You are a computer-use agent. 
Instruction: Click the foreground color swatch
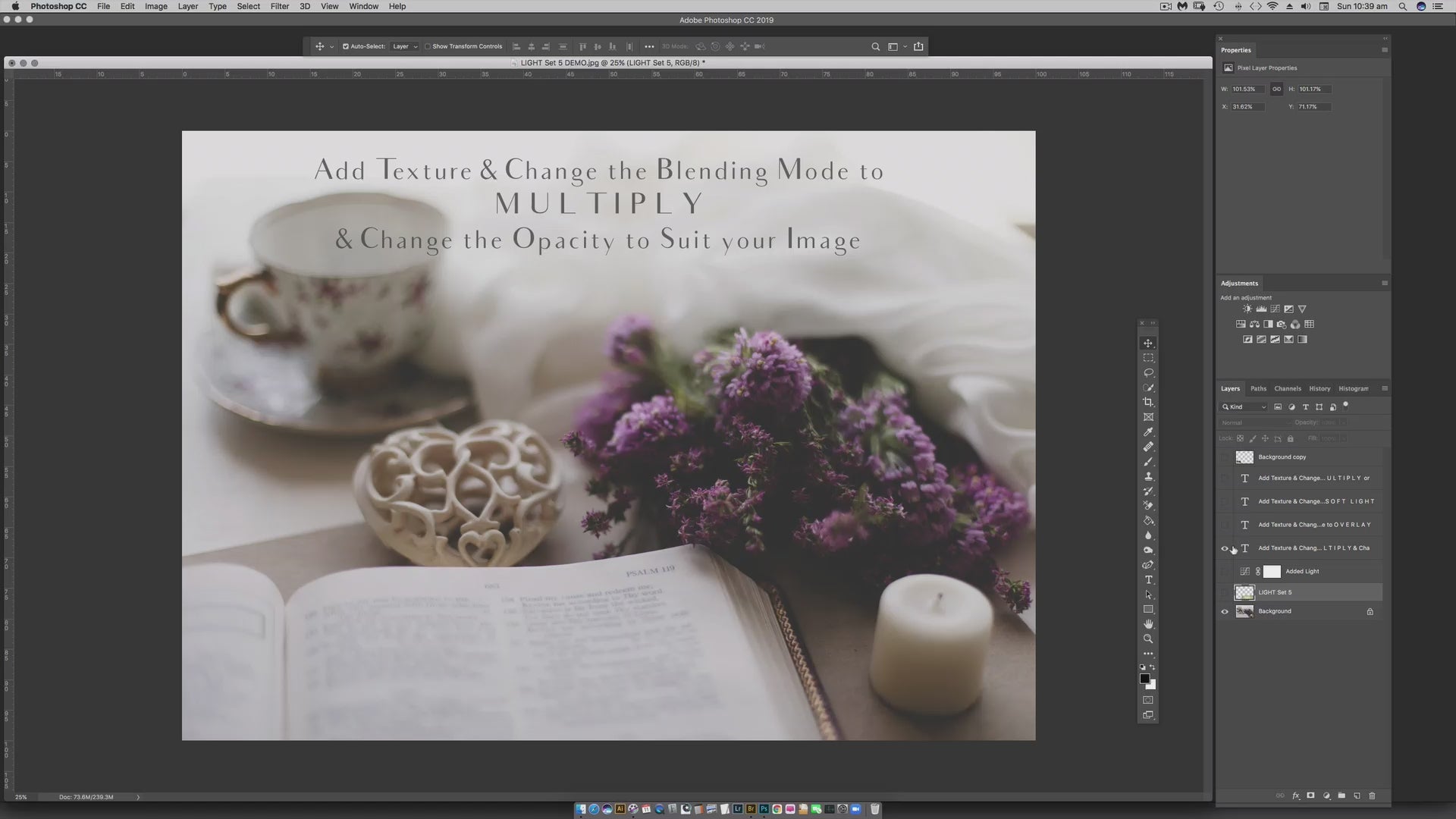point(1144,679)
